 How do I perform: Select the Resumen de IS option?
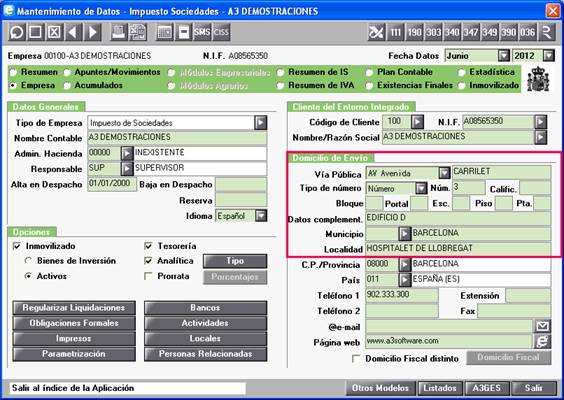[281, 72]
